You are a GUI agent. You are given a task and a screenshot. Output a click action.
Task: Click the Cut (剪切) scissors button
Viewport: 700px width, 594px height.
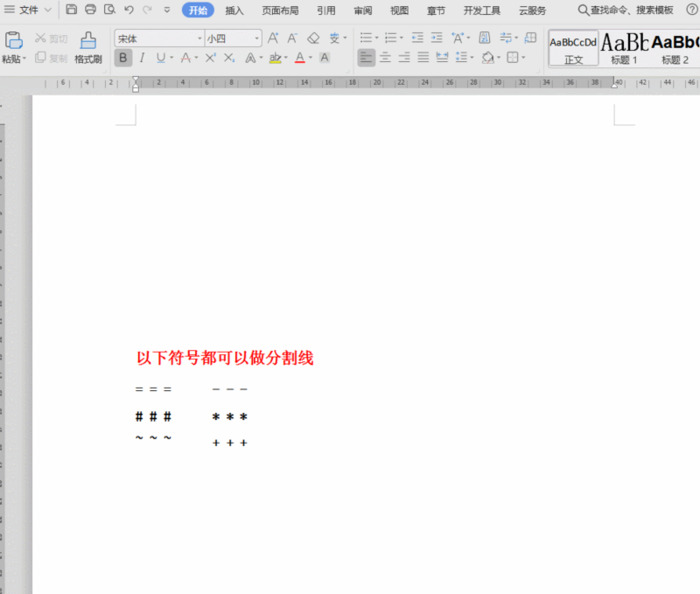click(51, 39)
